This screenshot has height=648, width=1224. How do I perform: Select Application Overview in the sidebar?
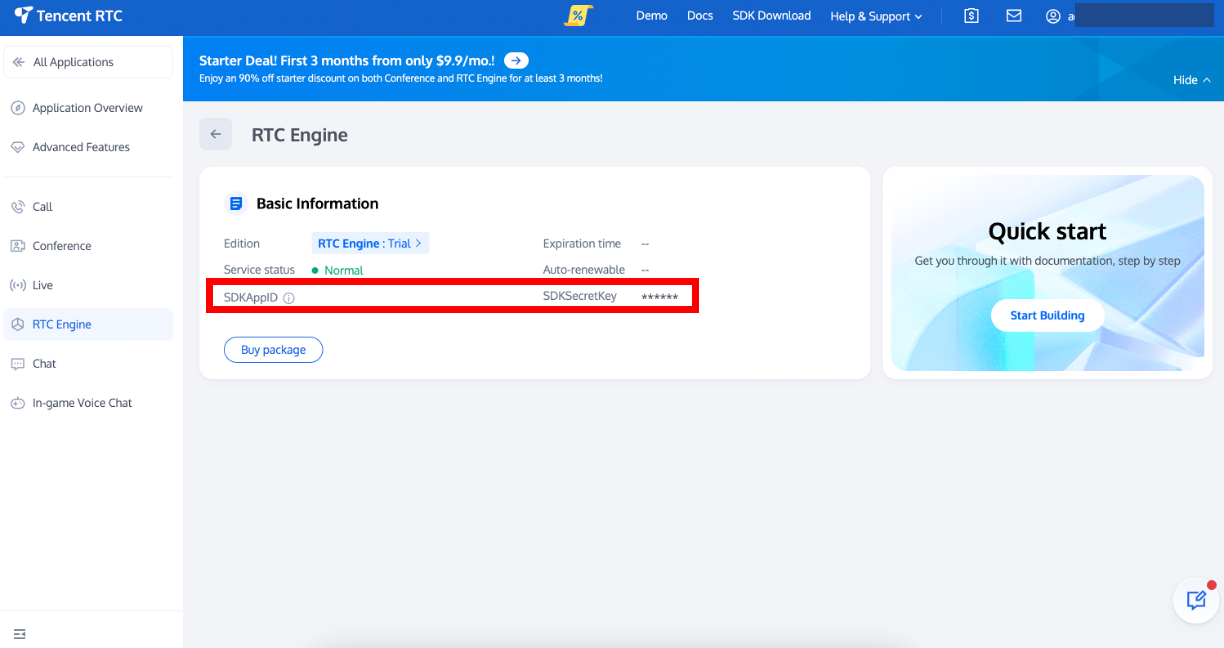88,108
